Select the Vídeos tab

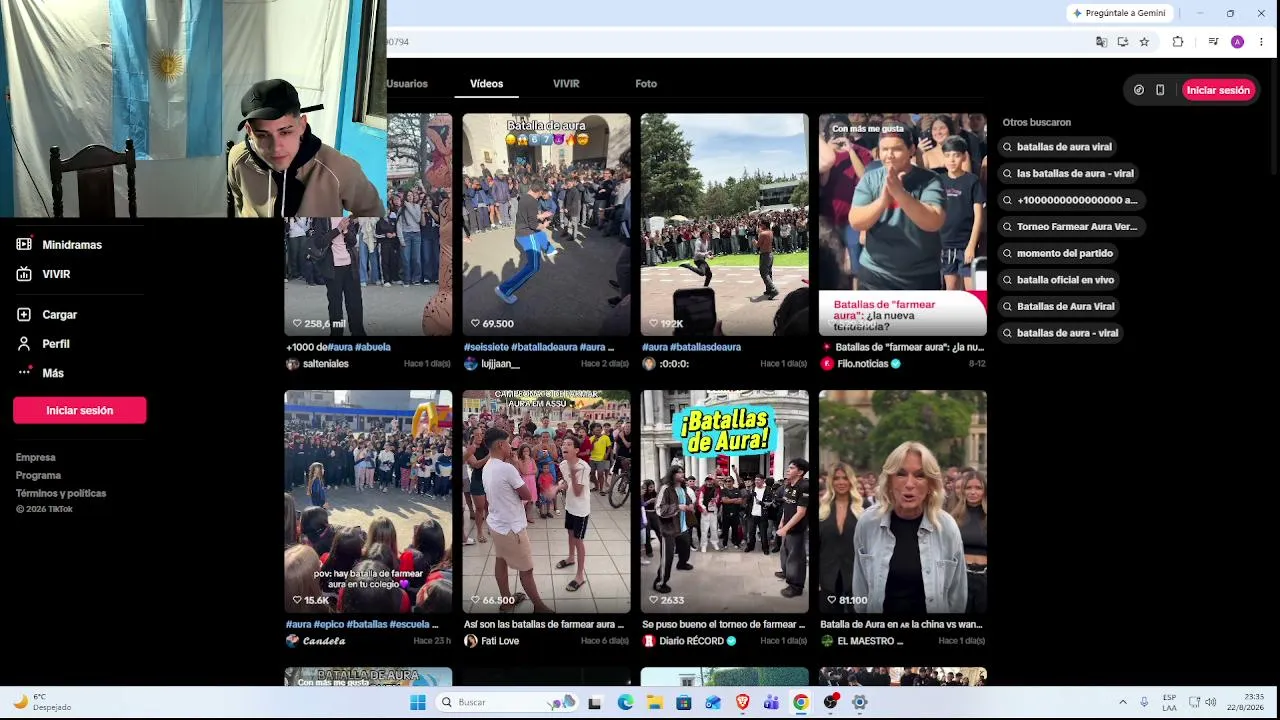487,84
